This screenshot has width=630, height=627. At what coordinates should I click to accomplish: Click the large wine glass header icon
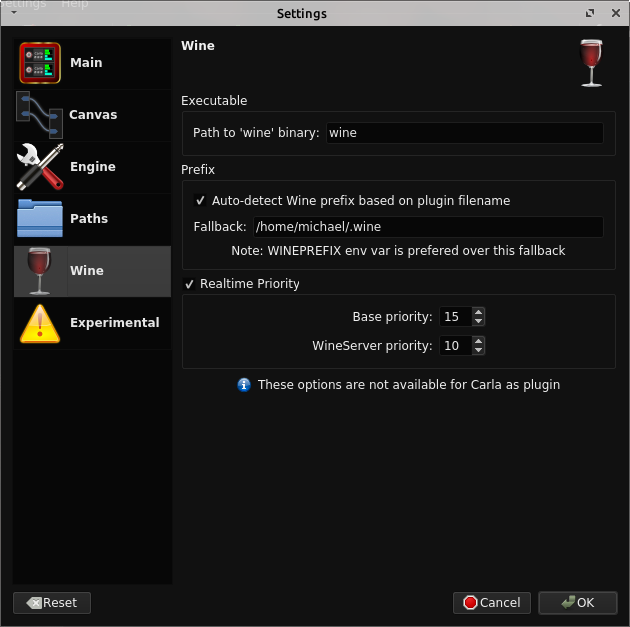[x=591, y=63]
